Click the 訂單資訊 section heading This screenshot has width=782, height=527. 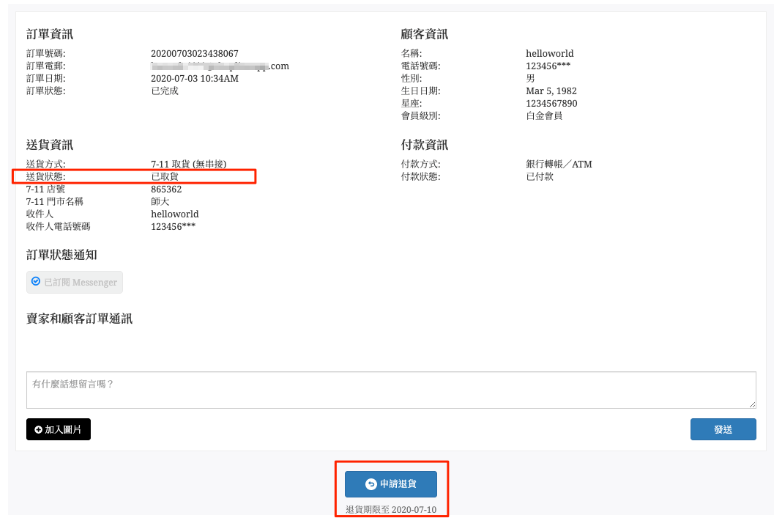tap(49, 34)
